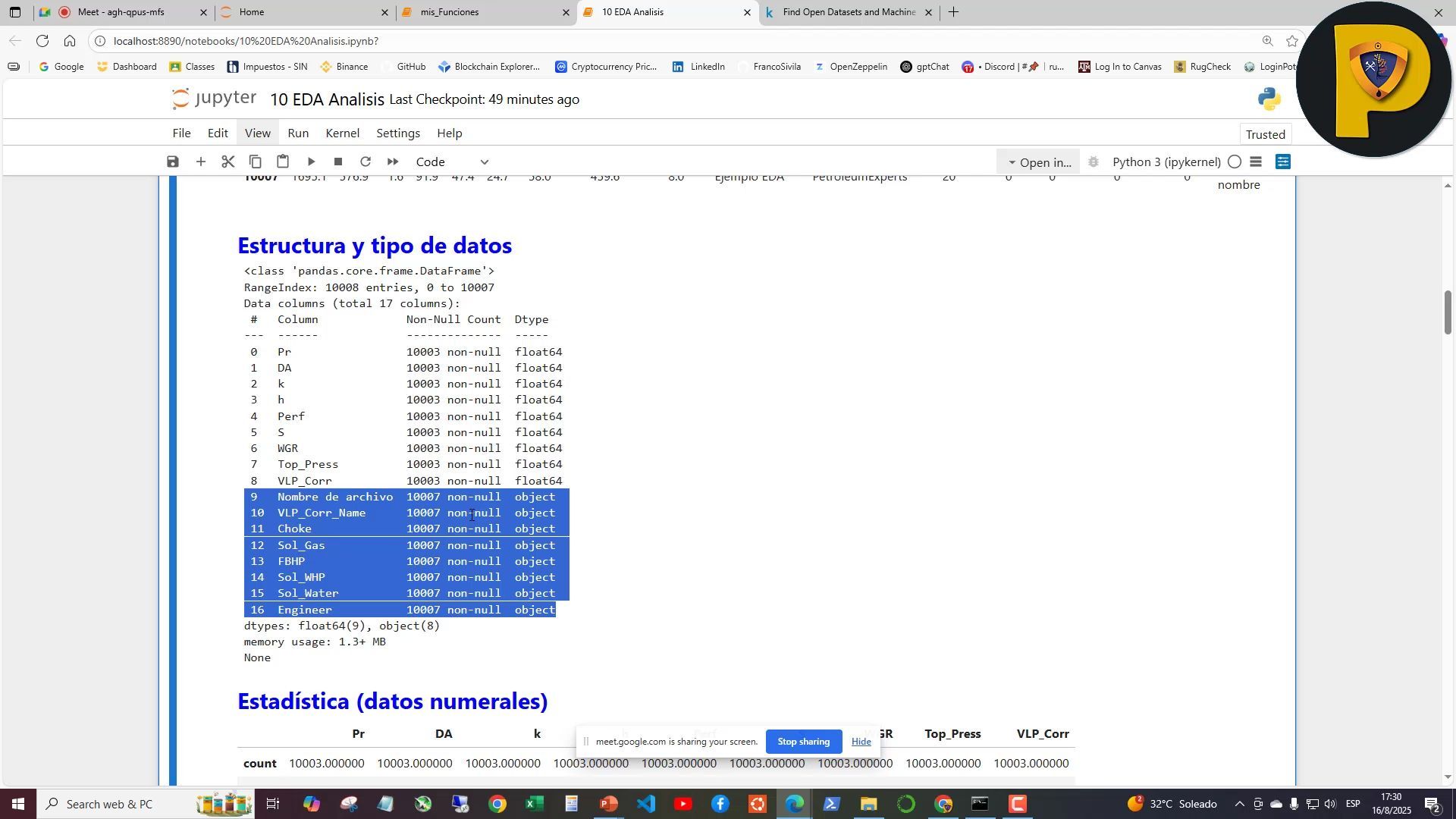This screenshot has height=819, width=1456.
Task: Open the Settings menu
Action: [x=398, y=133]
